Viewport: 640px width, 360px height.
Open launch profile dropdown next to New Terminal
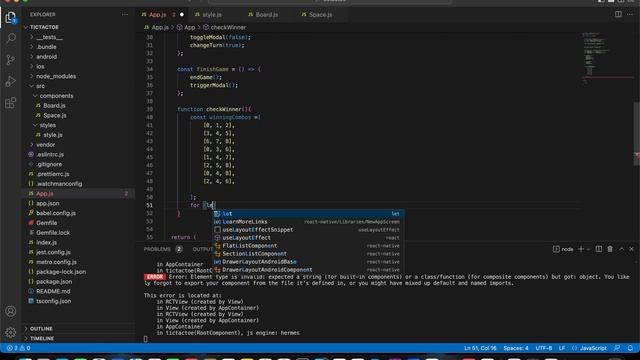pos(588,249)
